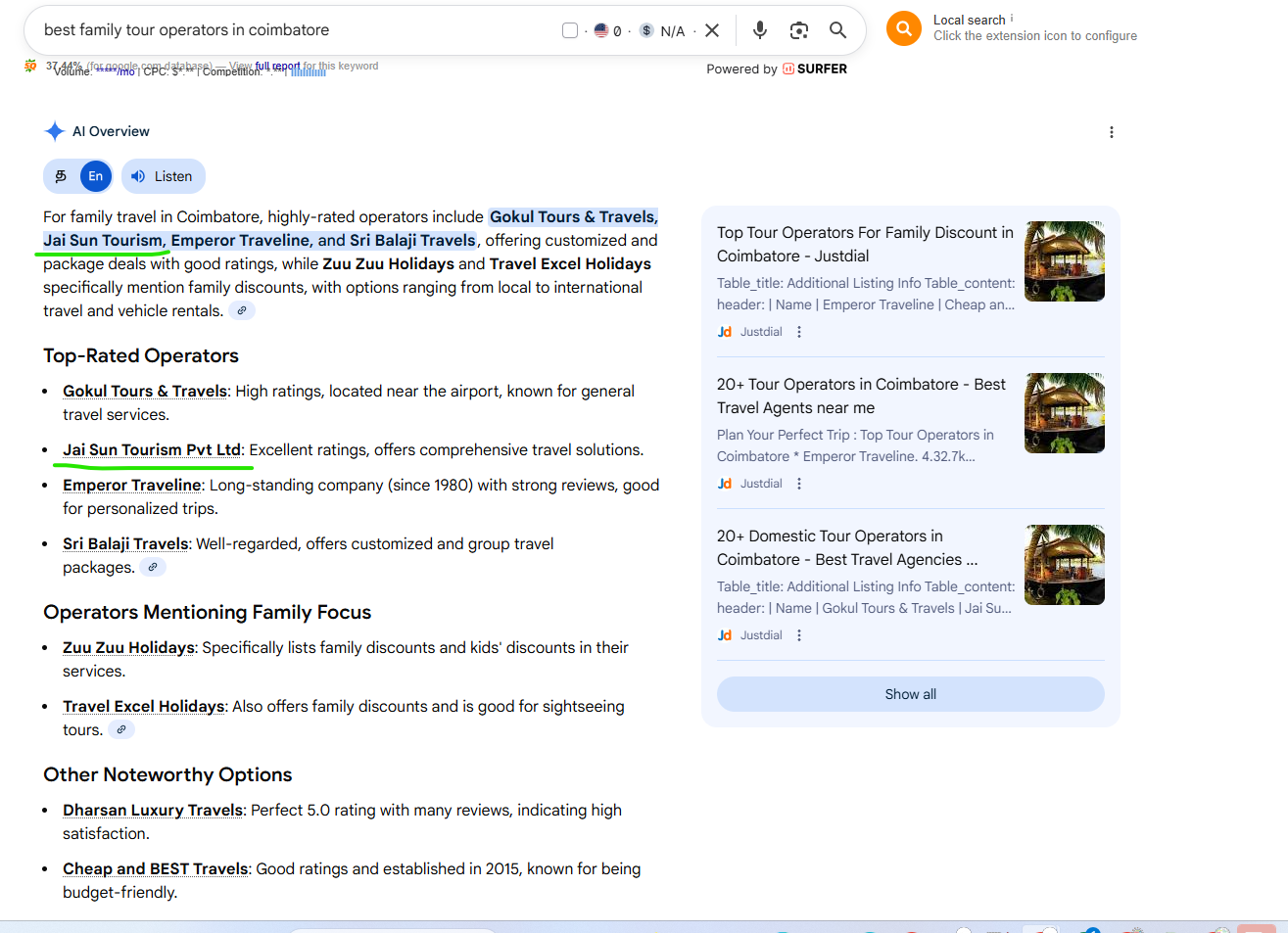Click the magnifying glass search icon
This screenshot has width=1288, height=933.
[x=837, y=30]
